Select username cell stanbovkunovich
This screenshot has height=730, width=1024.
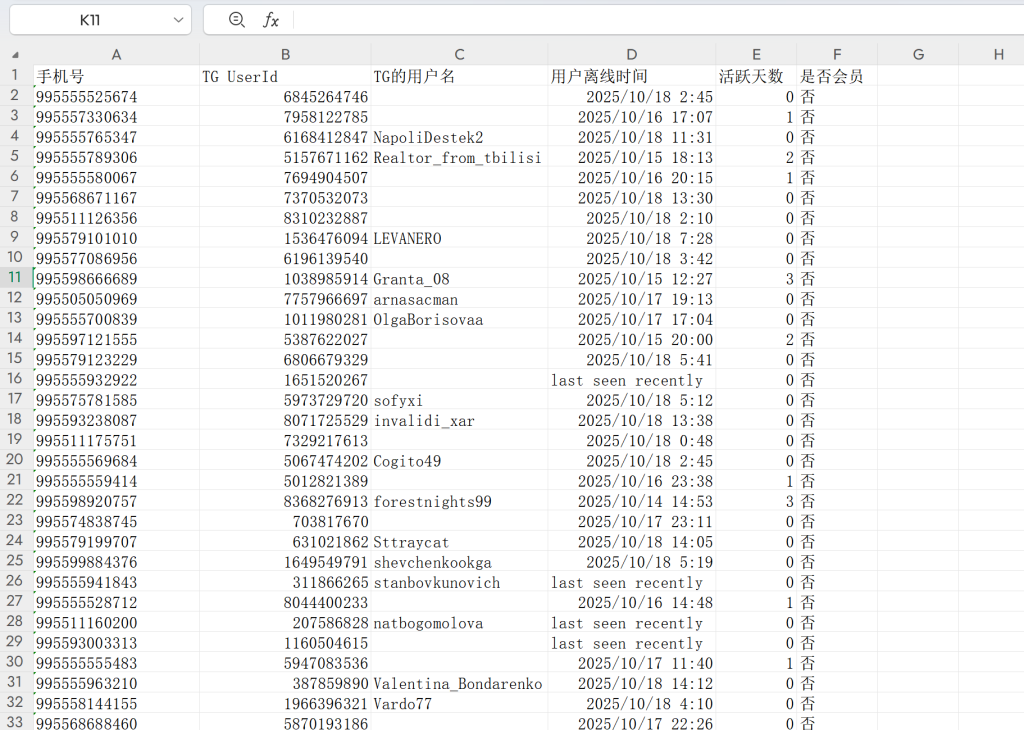tap(459, 582)
